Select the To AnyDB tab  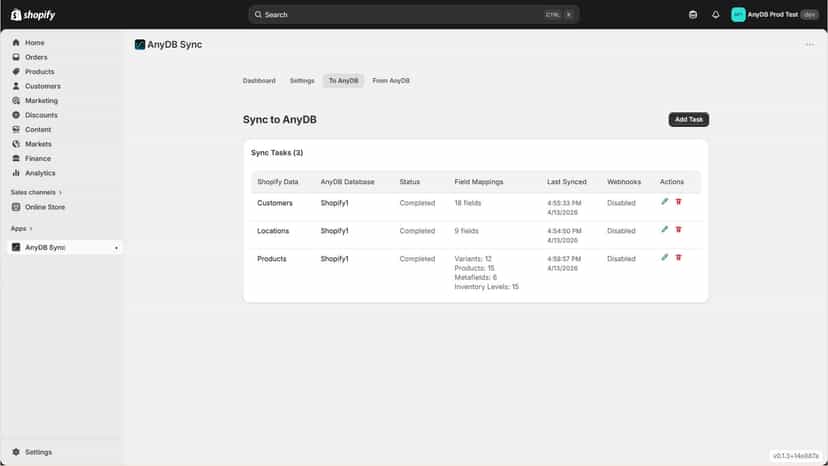[343, 81]
